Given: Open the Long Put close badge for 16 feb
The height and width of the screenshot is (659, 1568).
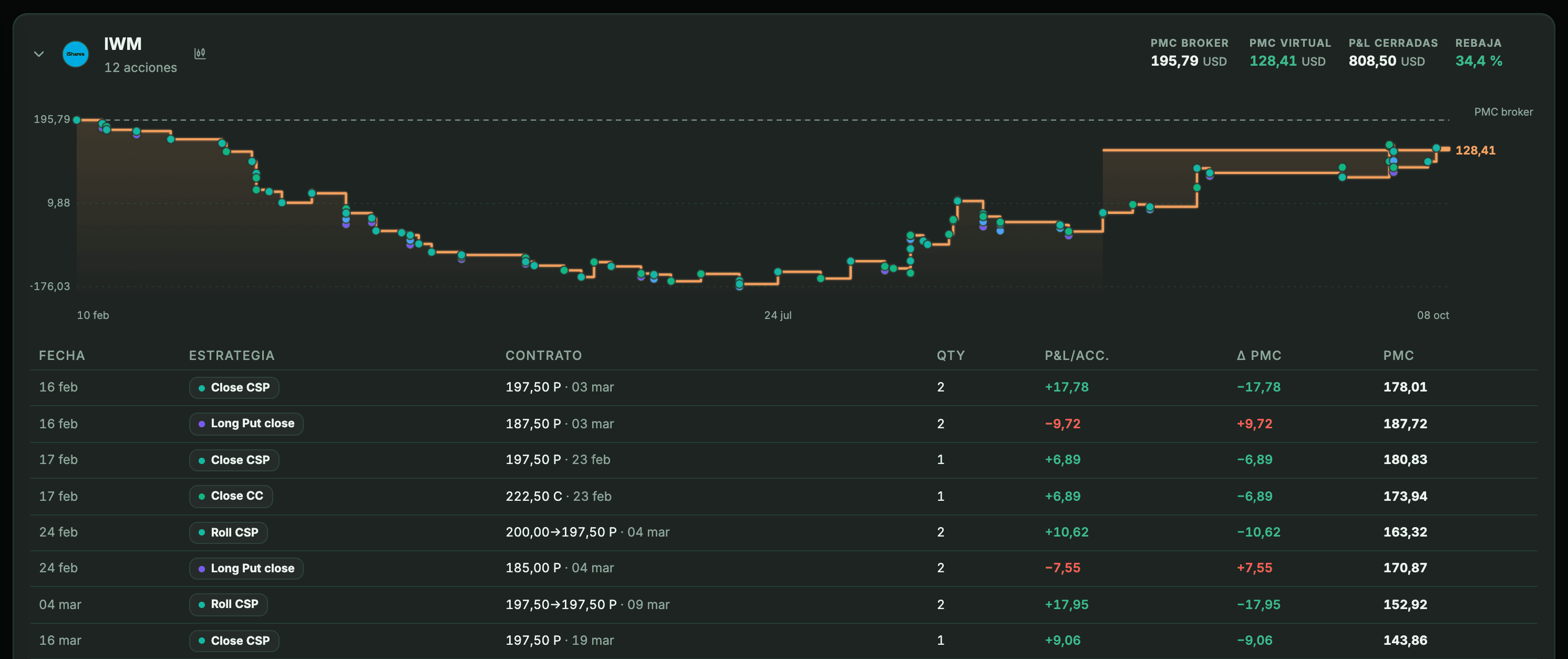Looking at the screenshot, I should pyautogui.click(x=246, y=424).
